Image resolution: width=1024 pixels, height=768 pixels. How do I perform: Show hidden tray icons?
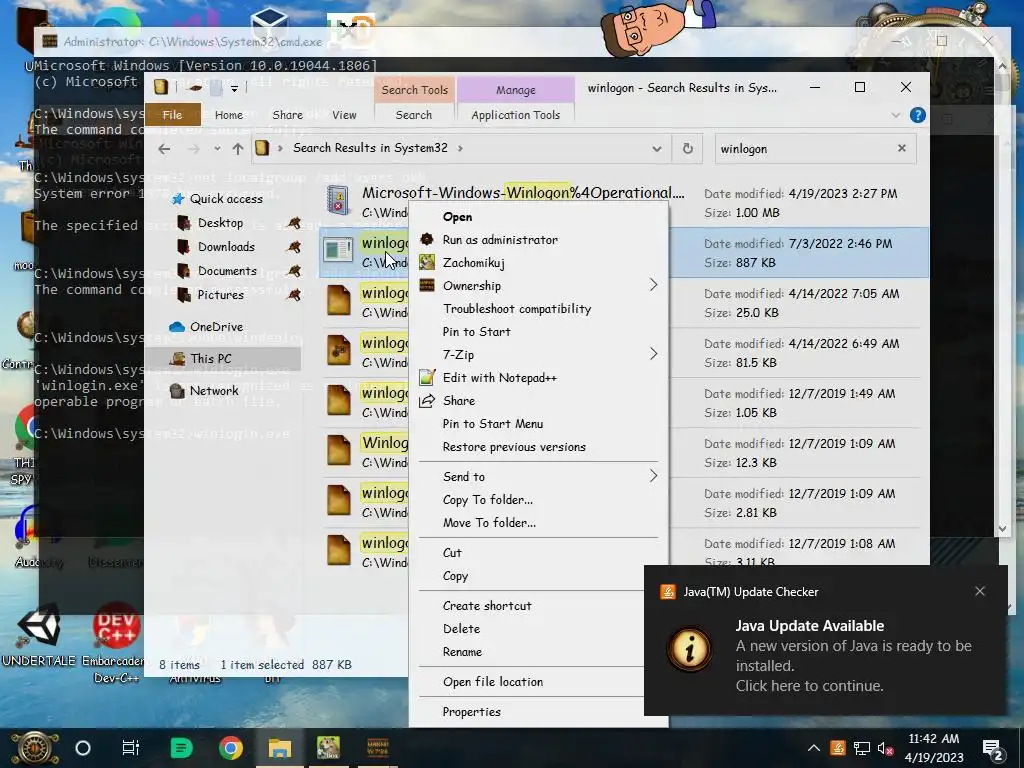click(814, 748)
